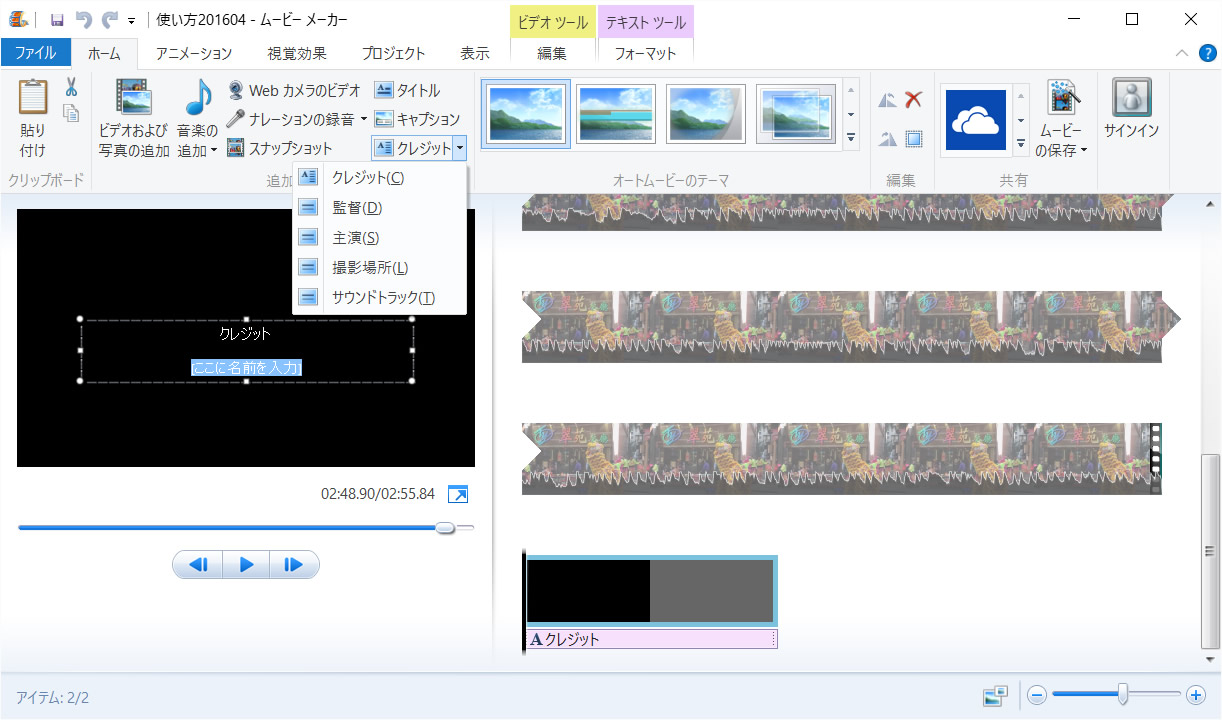
Task: Step to the next frame
Action: (x=293, y=565)
